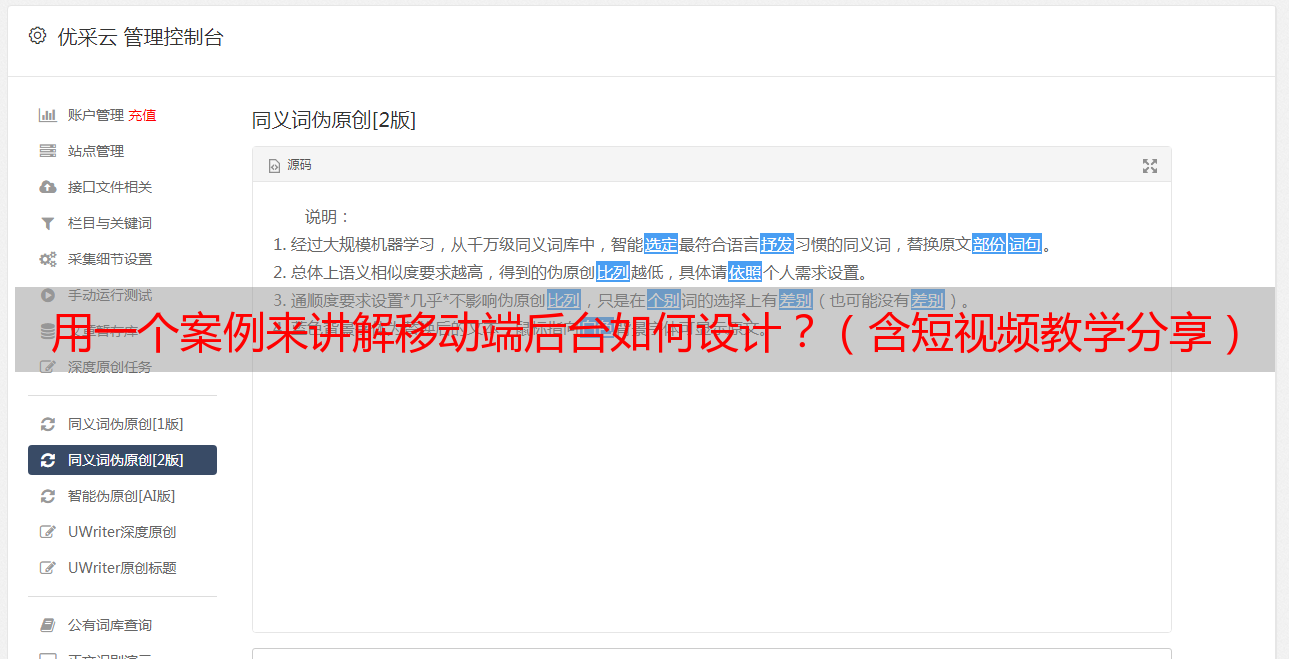Click inside the empty editor text area
This screenshot has height=659, width=1289.
coord(711,500)
